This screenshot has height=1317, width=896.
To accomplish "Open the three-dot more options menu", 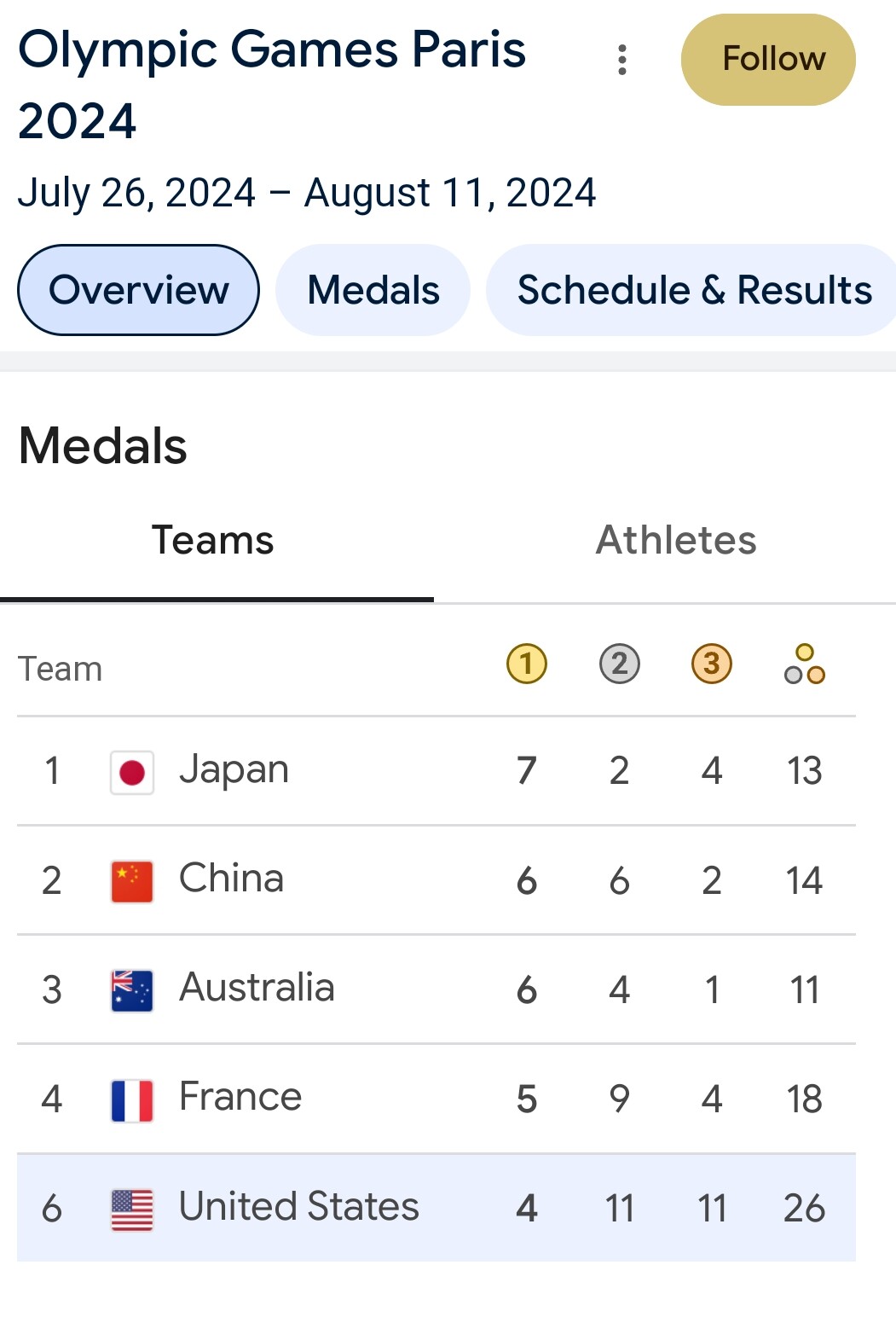I will 622,60.
